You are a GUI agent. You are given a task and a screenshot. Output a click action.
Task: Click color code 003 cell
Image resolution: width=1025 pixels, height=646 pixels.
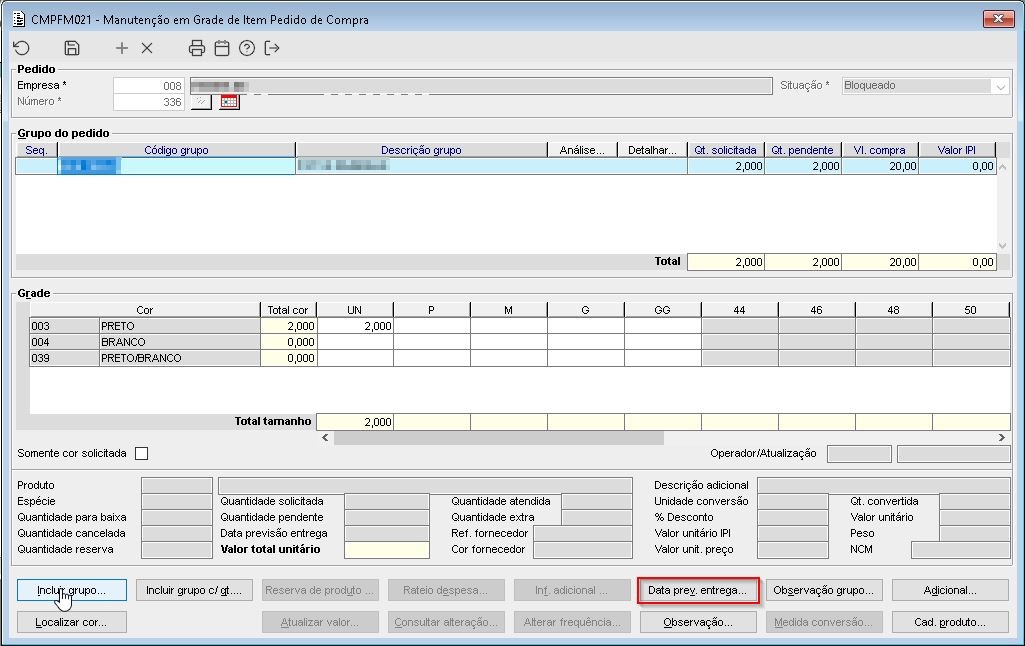tap(64, 326)
